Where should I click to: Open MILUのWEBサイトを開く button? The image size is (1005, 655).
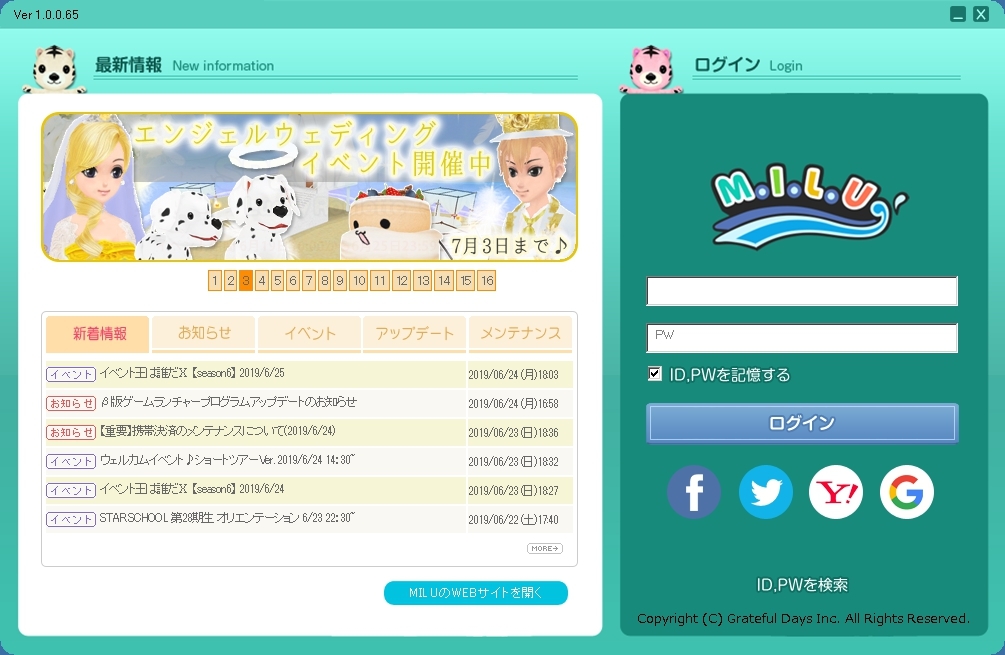pyautogui.click(x=476, y=593)
